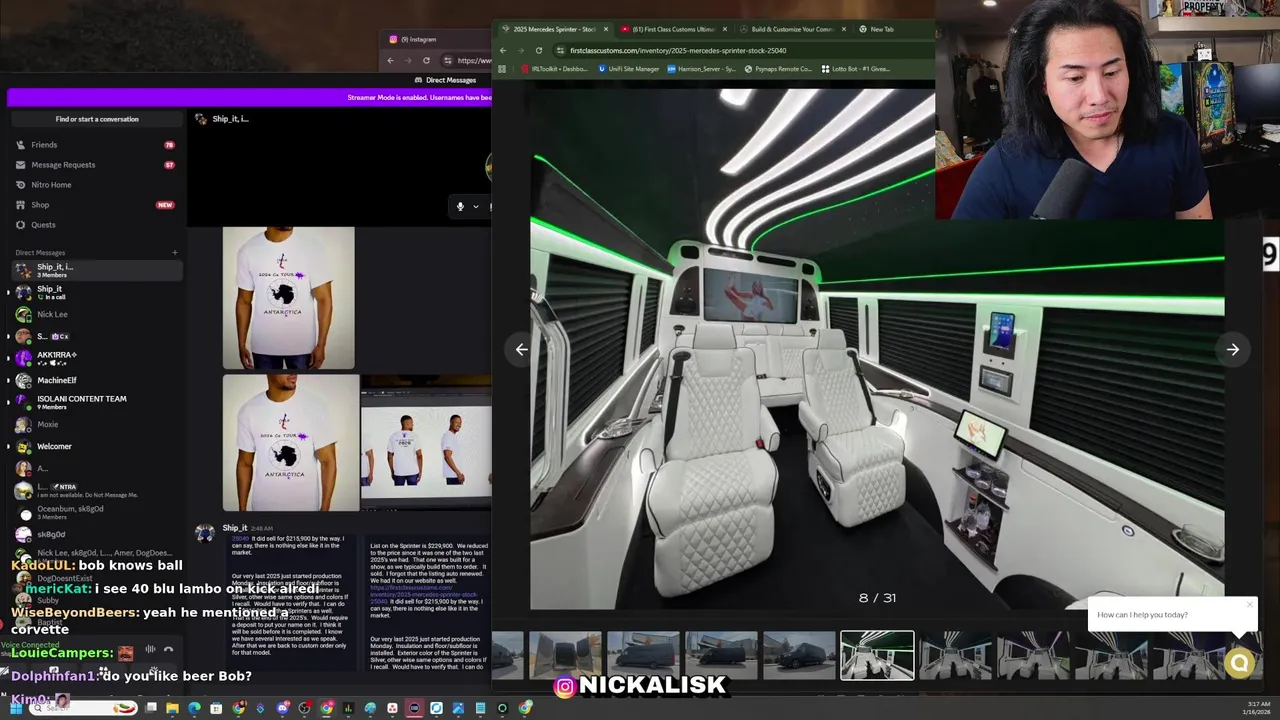Open Ship_it direct message in a call
Screen dimensions: 1280x720
[95, 292]
